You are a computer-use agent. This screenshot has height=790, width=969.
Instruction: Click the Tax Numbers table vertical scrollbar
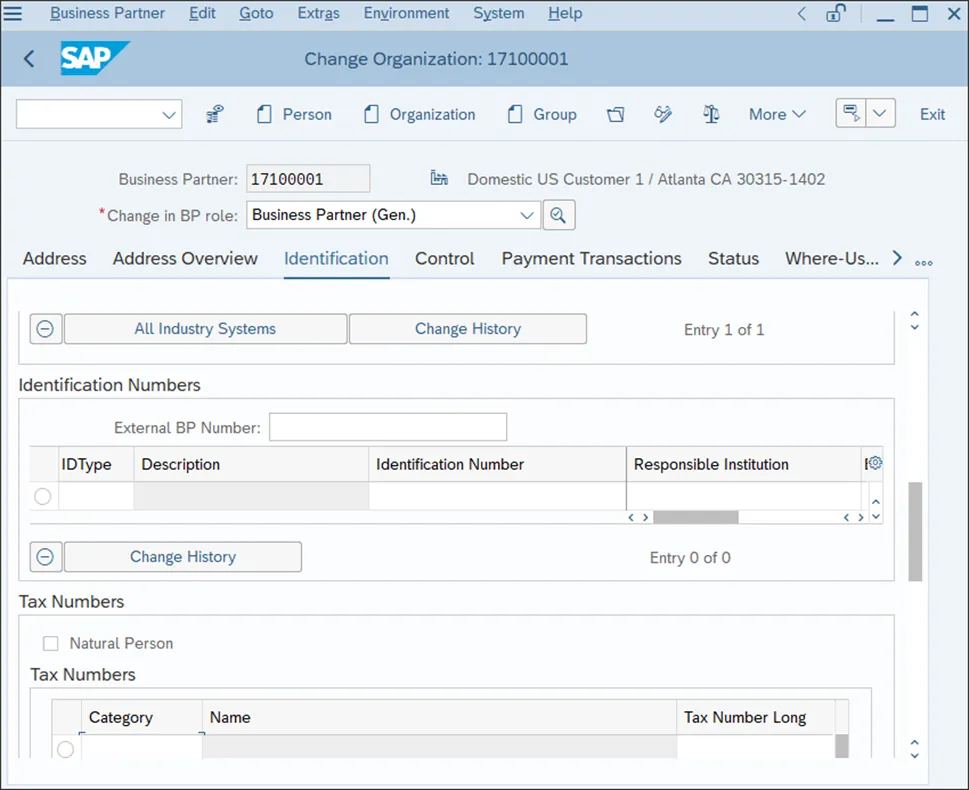(x=842, y=746)
